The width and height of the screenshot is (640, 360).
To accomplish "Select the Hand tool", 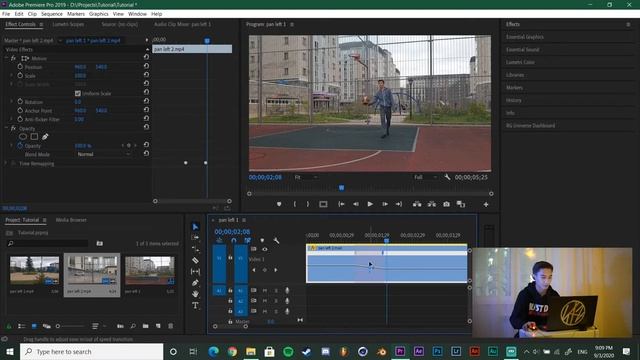I will [x=196, y=293].
